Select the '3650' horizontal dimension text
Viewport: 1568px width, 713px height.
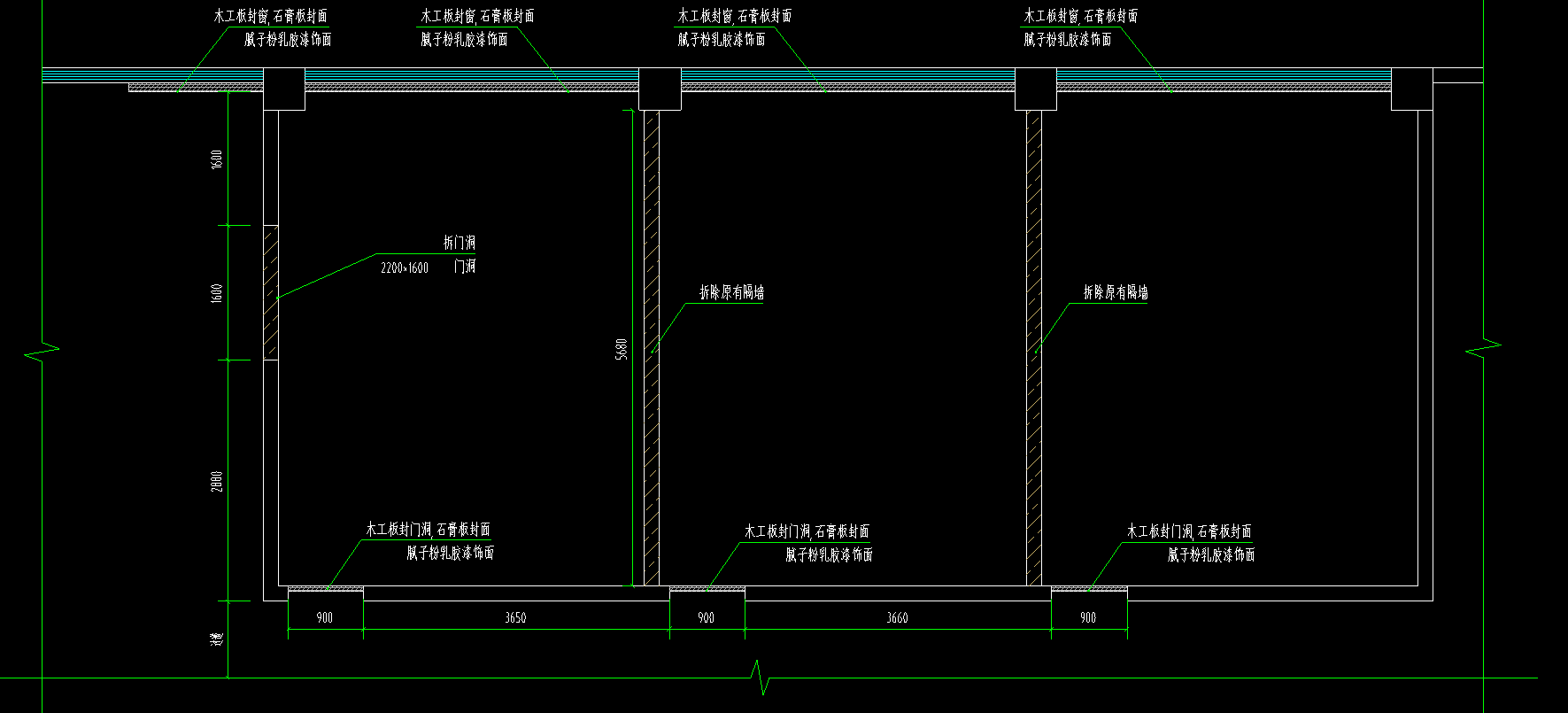point(515,617)
